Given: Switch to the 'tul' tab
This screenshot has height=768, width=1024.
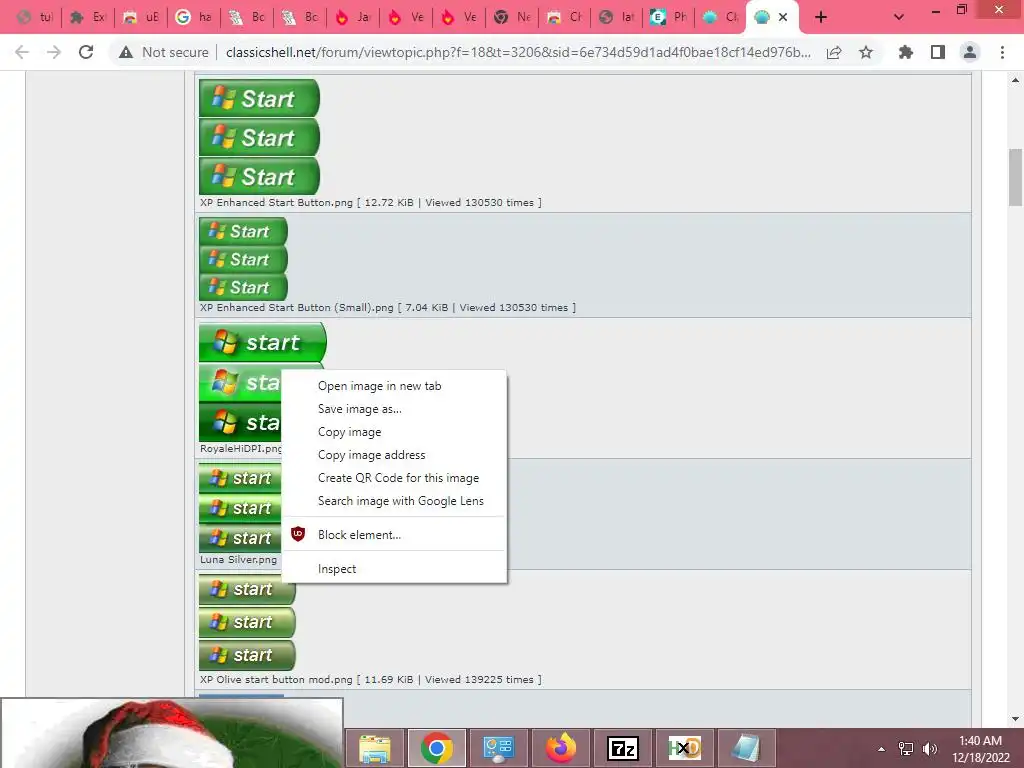Looking at the screenshot, I should point(36,18).
